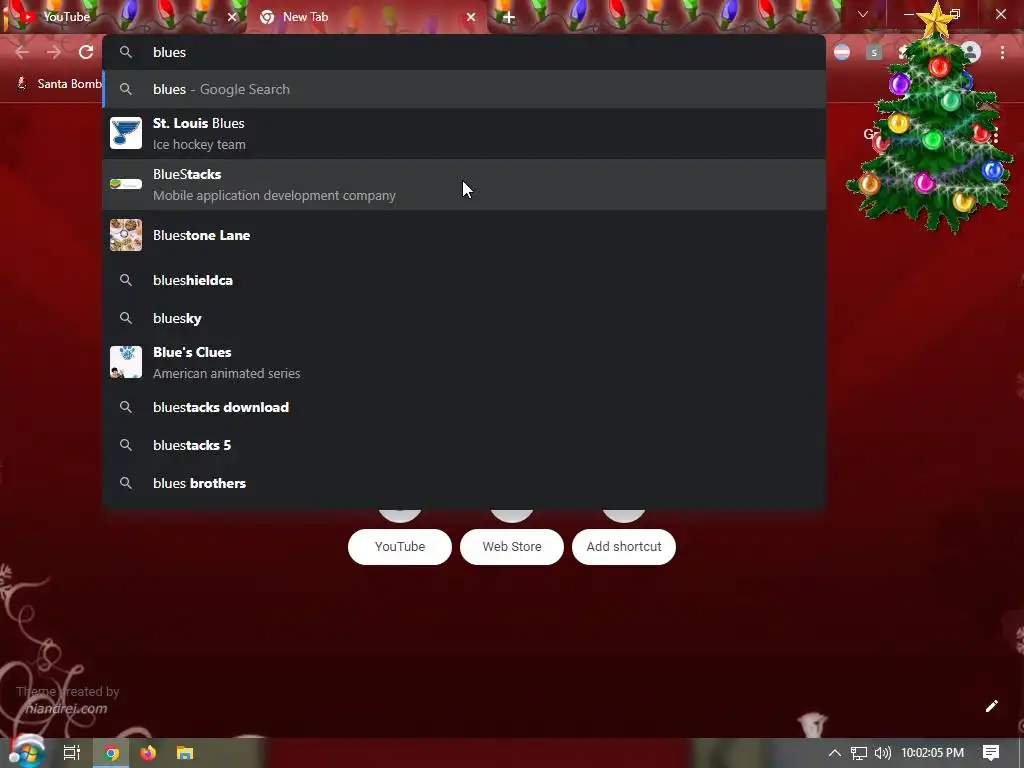Go back using back arrow

point(22,52)
